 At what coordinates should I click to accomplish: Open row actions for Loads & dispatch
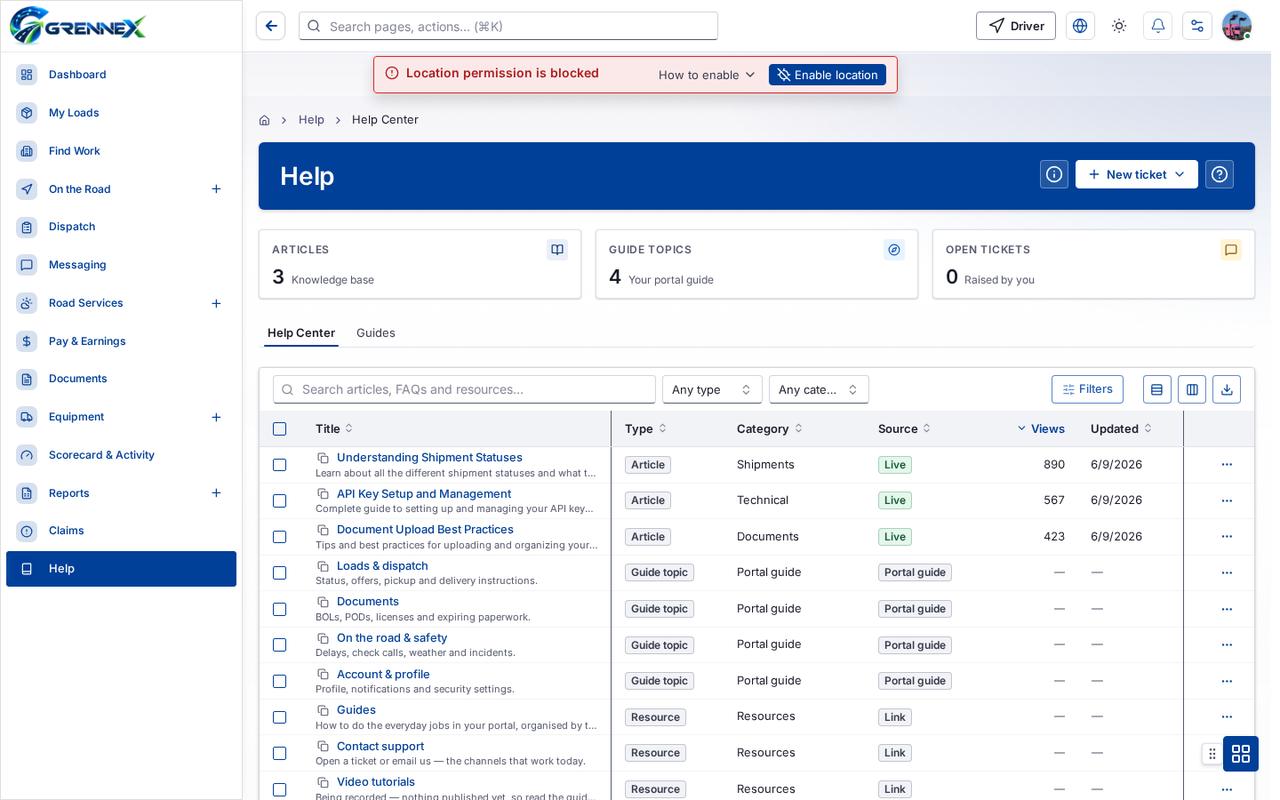(x=1227, y=572)
